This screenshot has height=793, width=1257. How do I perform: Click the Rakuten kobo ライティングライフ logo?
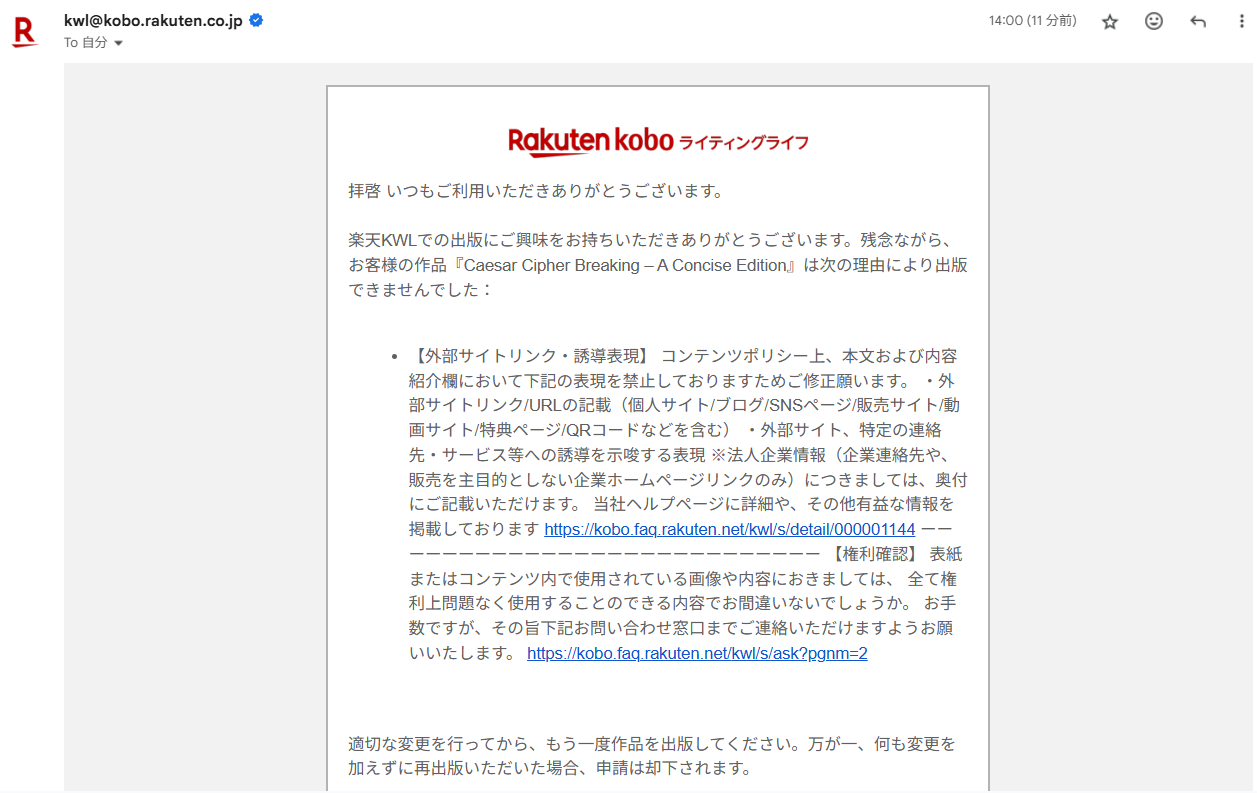point(658,142)
